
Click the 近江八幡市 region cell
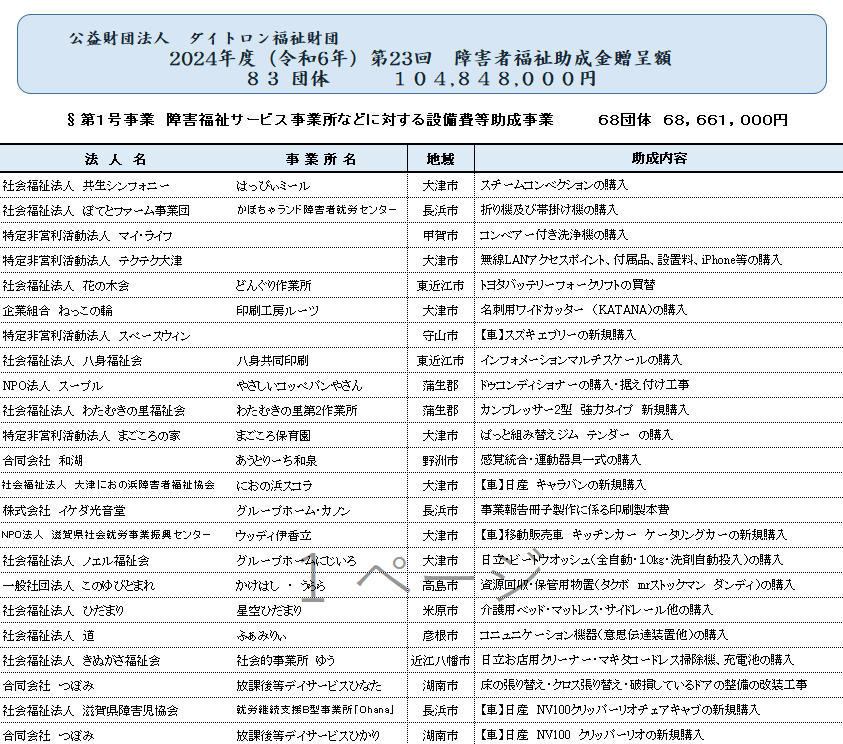(440, 661)
